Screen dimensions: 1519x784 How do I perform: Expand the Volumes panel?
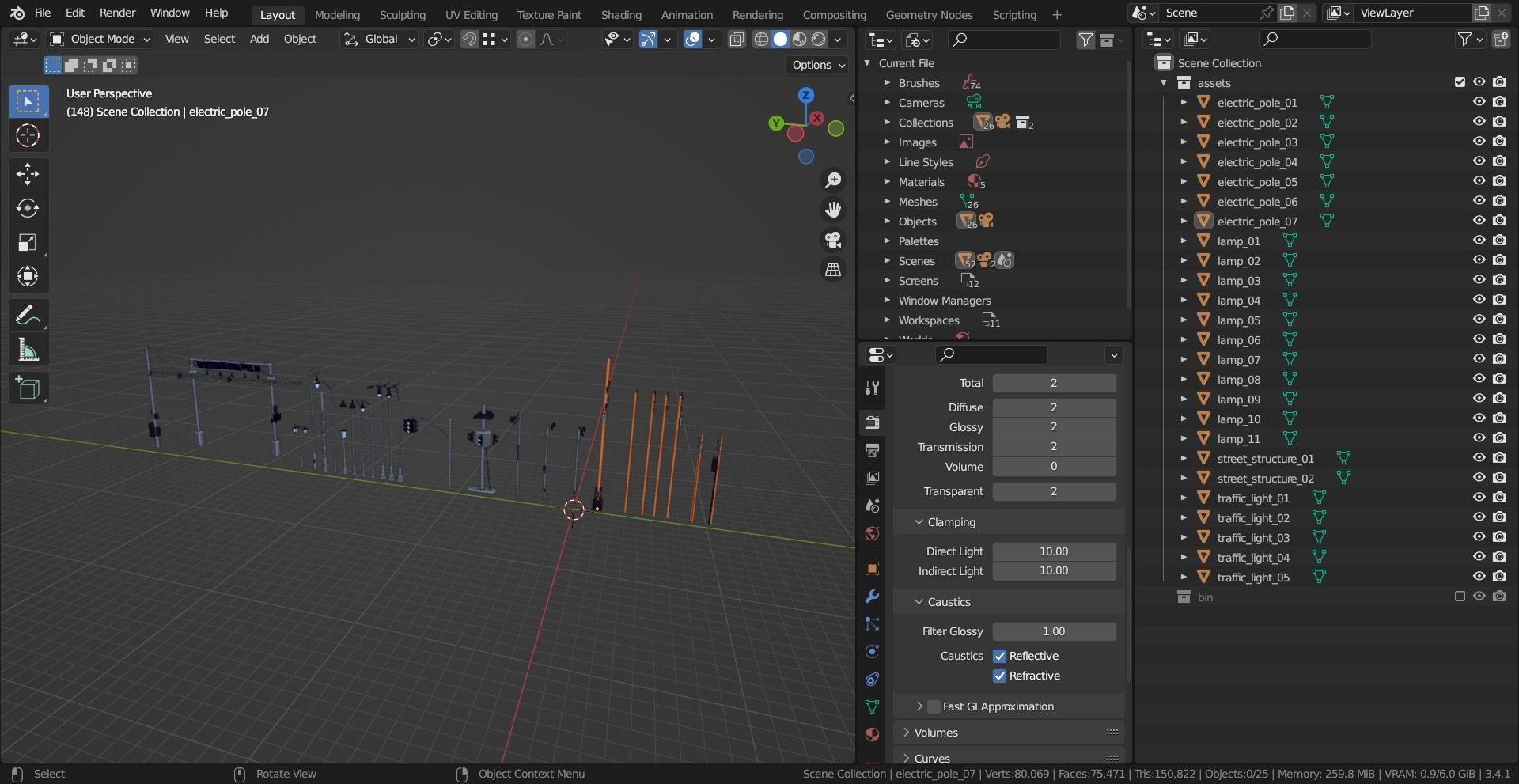coord(906,733)
